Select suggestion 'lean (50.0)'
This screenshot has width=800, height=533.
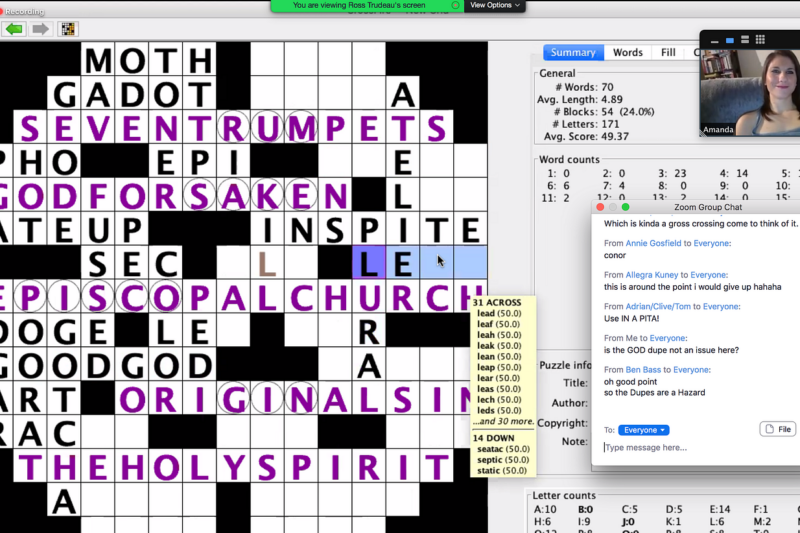499,356
